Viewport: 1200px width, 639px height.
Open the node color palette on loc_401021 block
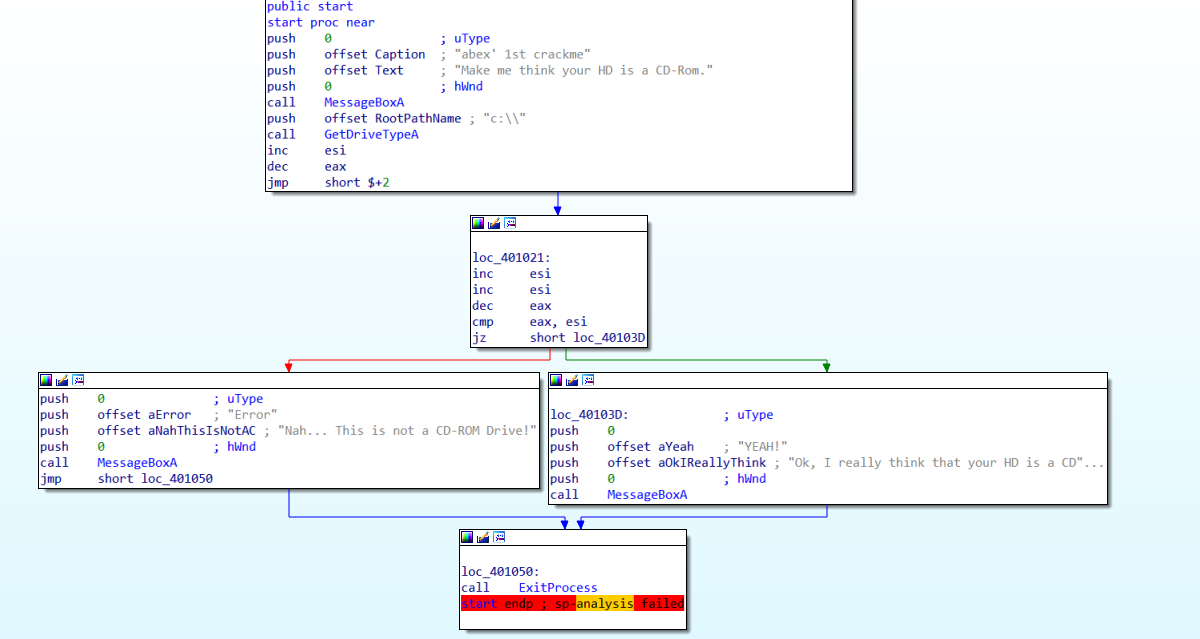477,223
